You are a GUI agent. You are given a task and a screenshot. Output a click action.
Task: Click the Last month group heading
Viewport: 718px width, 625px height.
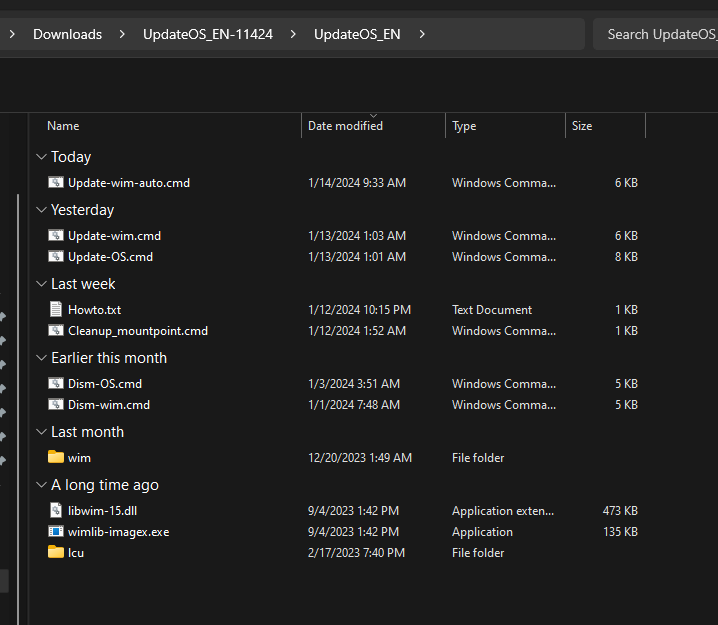(x=87, y=432)
